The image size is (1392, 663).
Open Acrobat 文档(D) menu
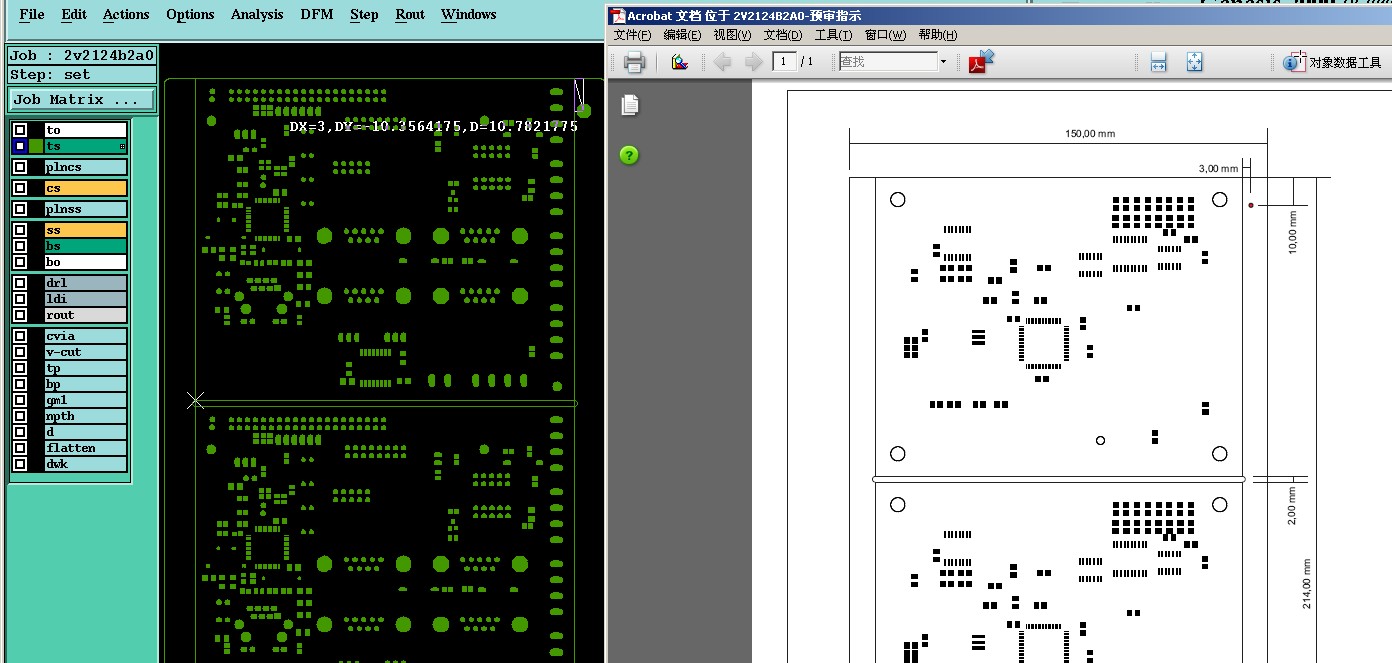click(783, 35)
